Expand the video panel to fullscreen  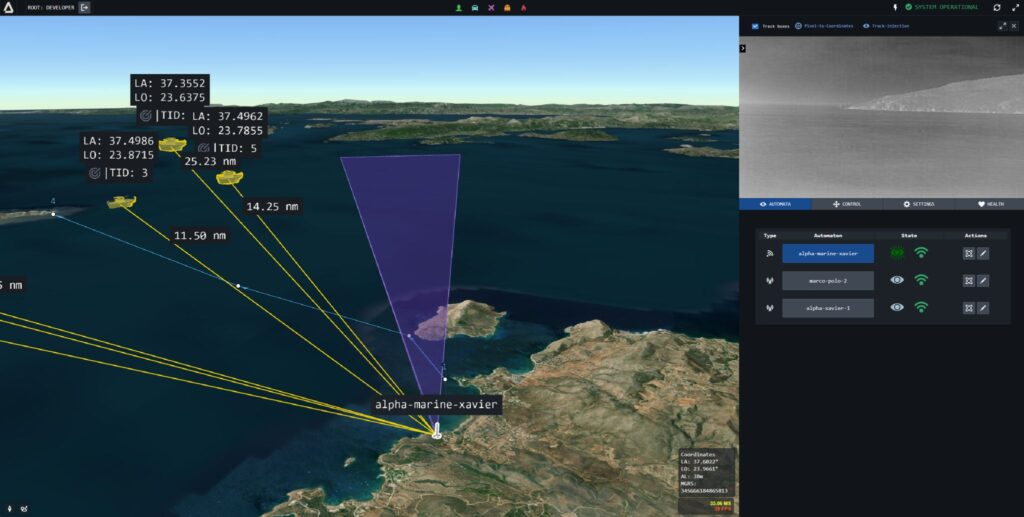click(x=1002, y=26)
